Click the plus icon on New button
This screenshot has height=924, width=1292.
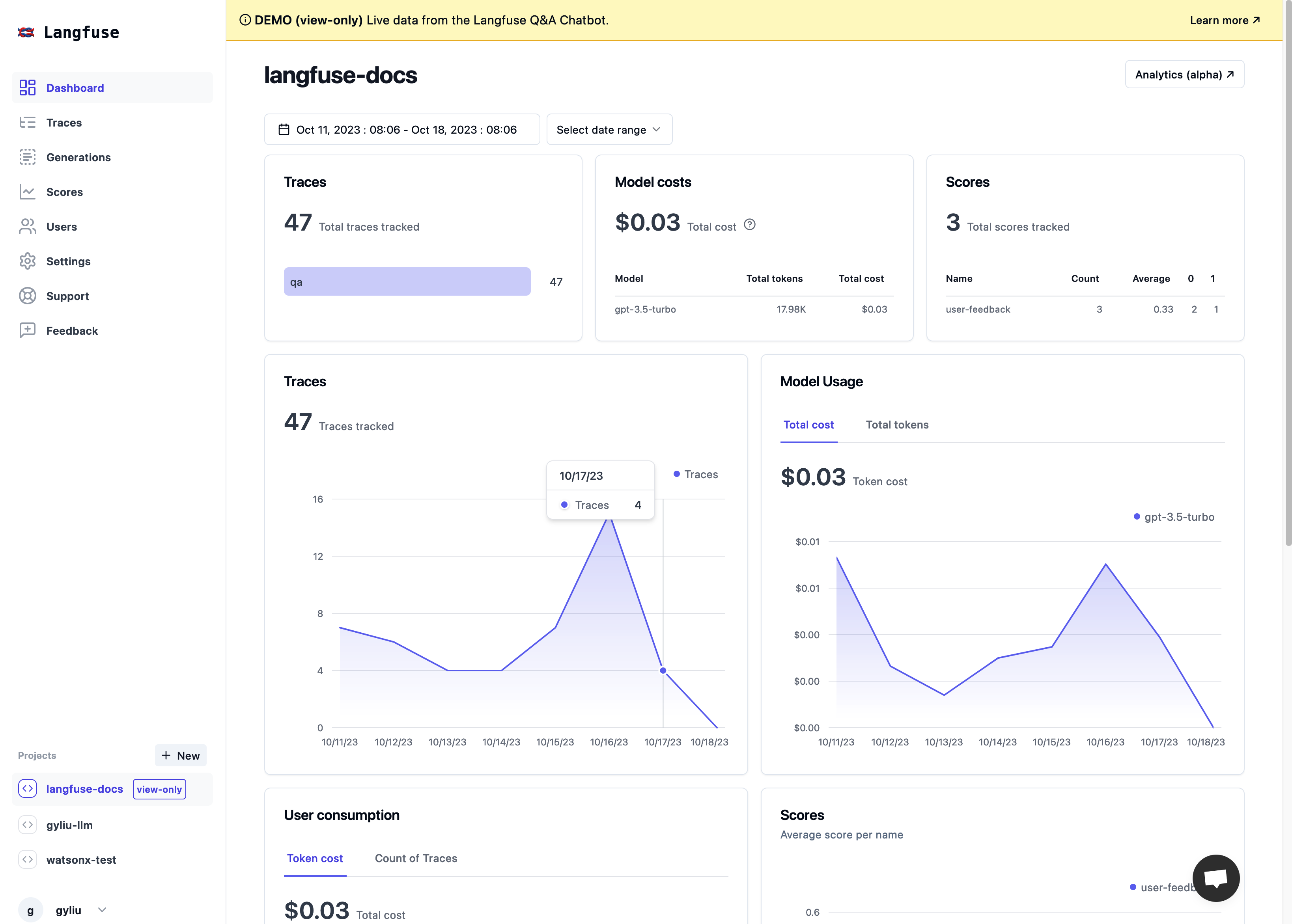tap(166, 755)
